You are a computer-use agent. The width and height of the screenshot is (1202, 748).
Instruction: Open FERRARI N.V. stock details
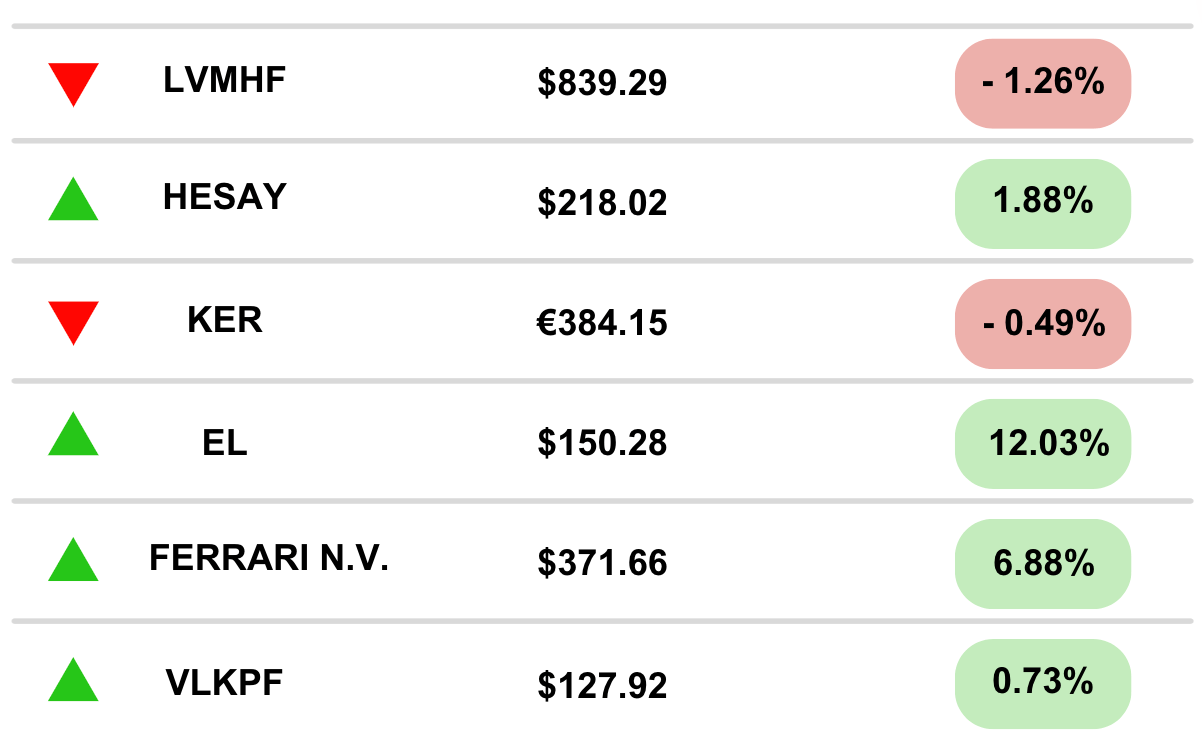coord(269,558)
